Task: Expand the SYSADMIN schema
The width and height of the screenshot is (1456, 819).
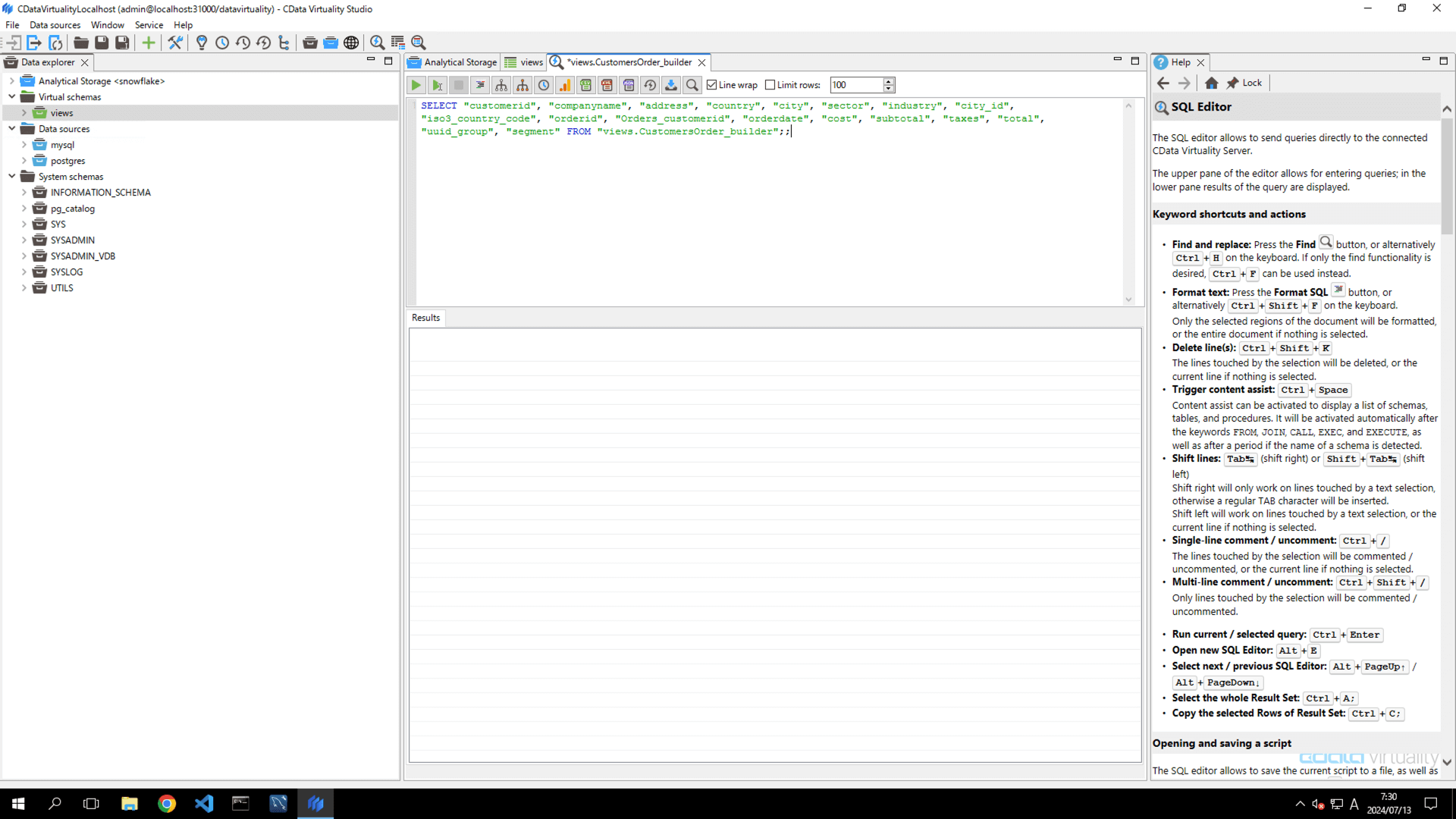Action: click(x=24, y=240)
